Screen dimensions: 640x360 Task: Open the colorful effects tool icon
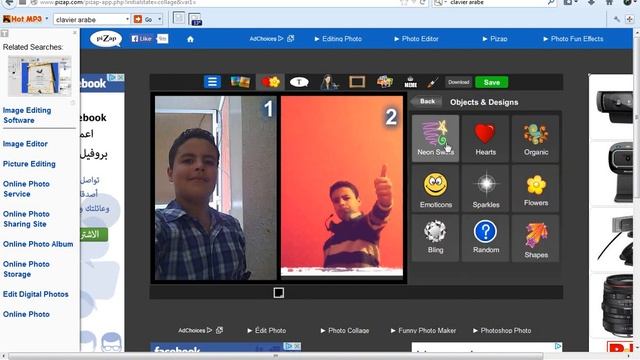(384, 82)
